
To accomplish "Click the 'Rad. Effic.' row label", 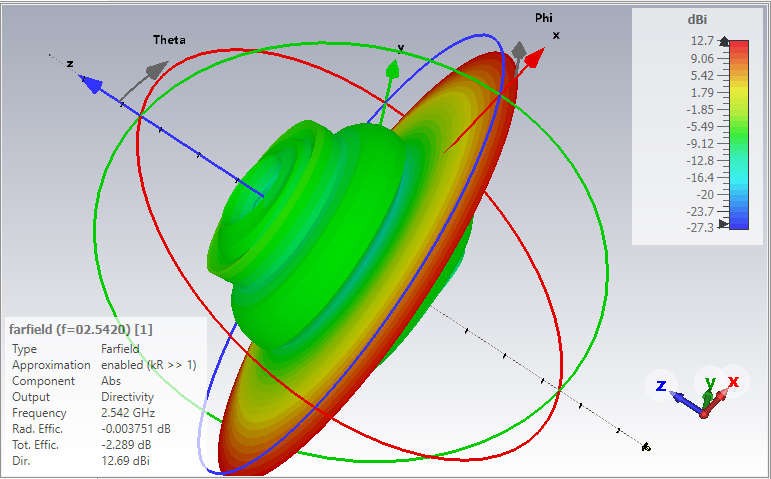I will 37,429.
